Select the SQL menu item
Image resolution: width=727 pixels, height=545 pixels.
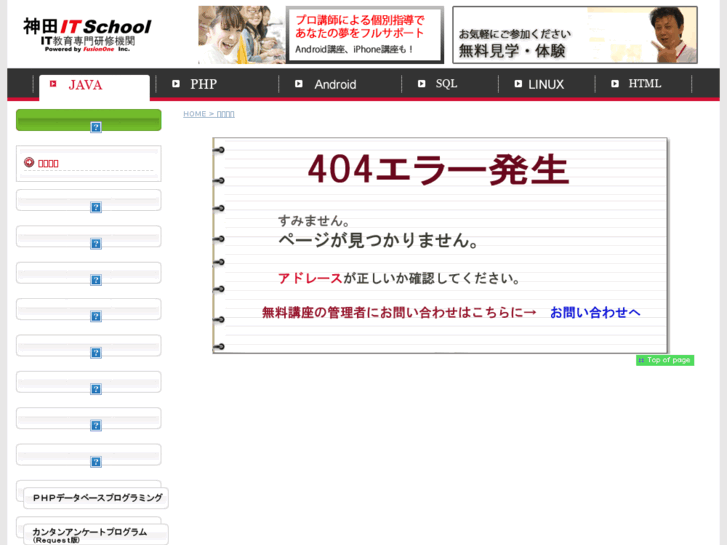(446, 84)
